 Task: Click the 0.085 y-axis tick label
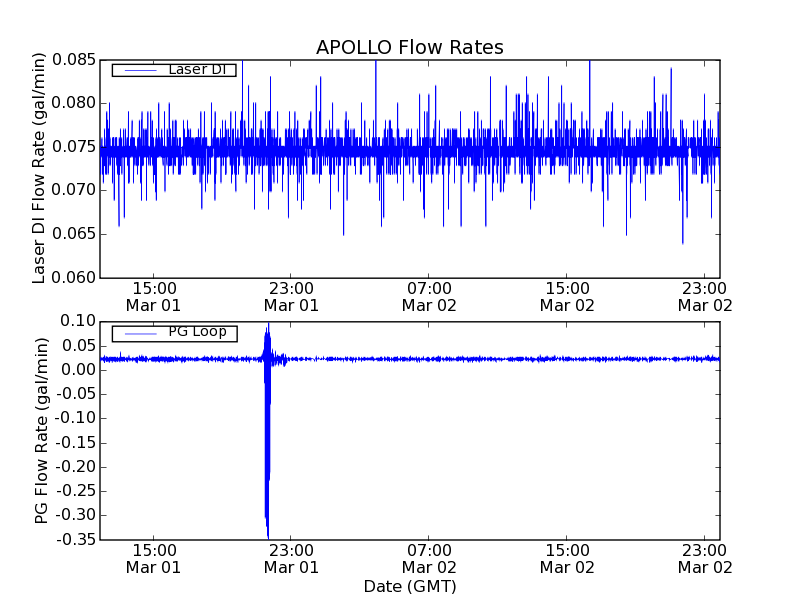pyautogui.click(x=74, y=60)
